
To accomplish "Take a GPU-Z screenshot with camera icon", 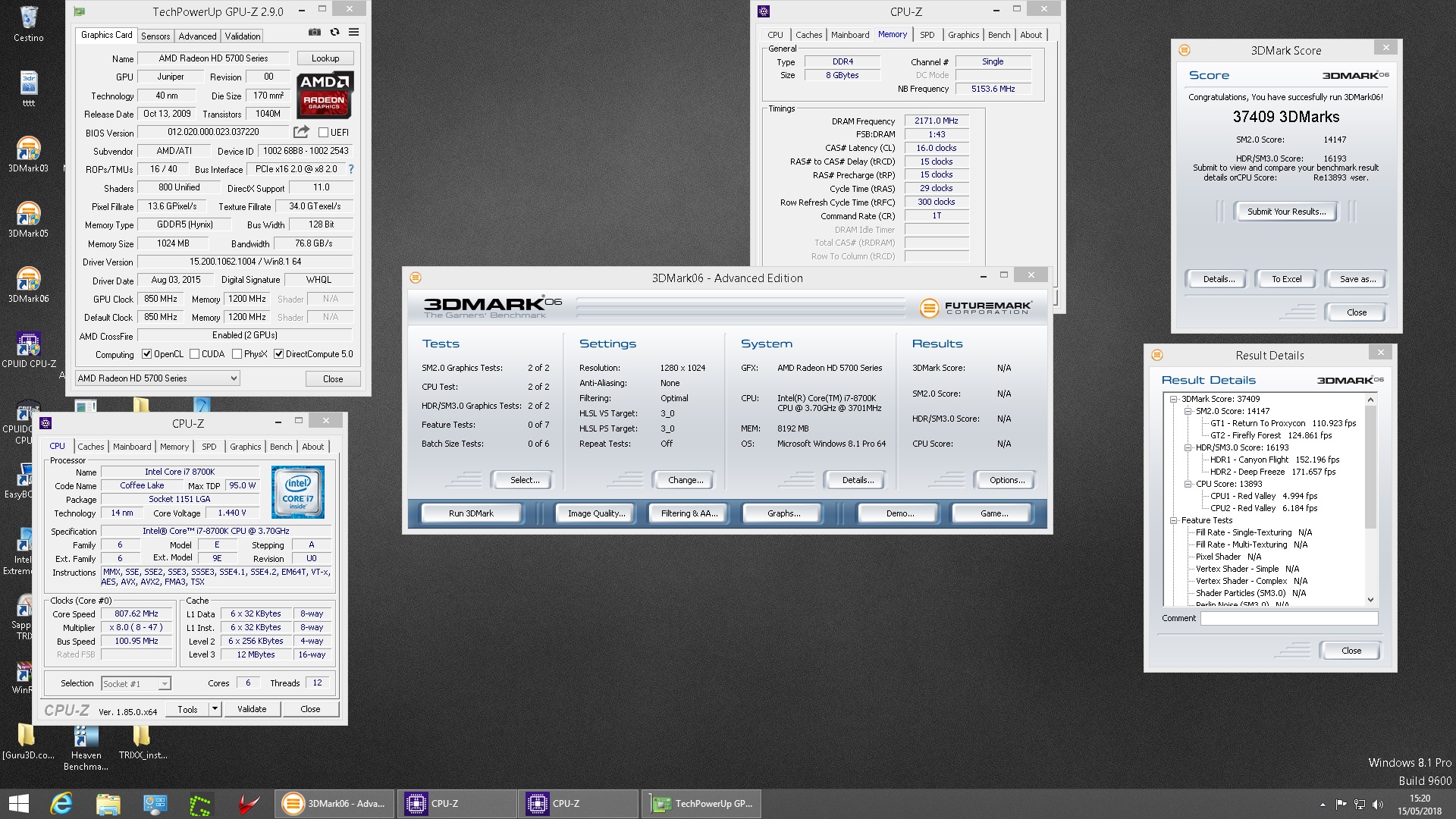I will click(314, 32).
